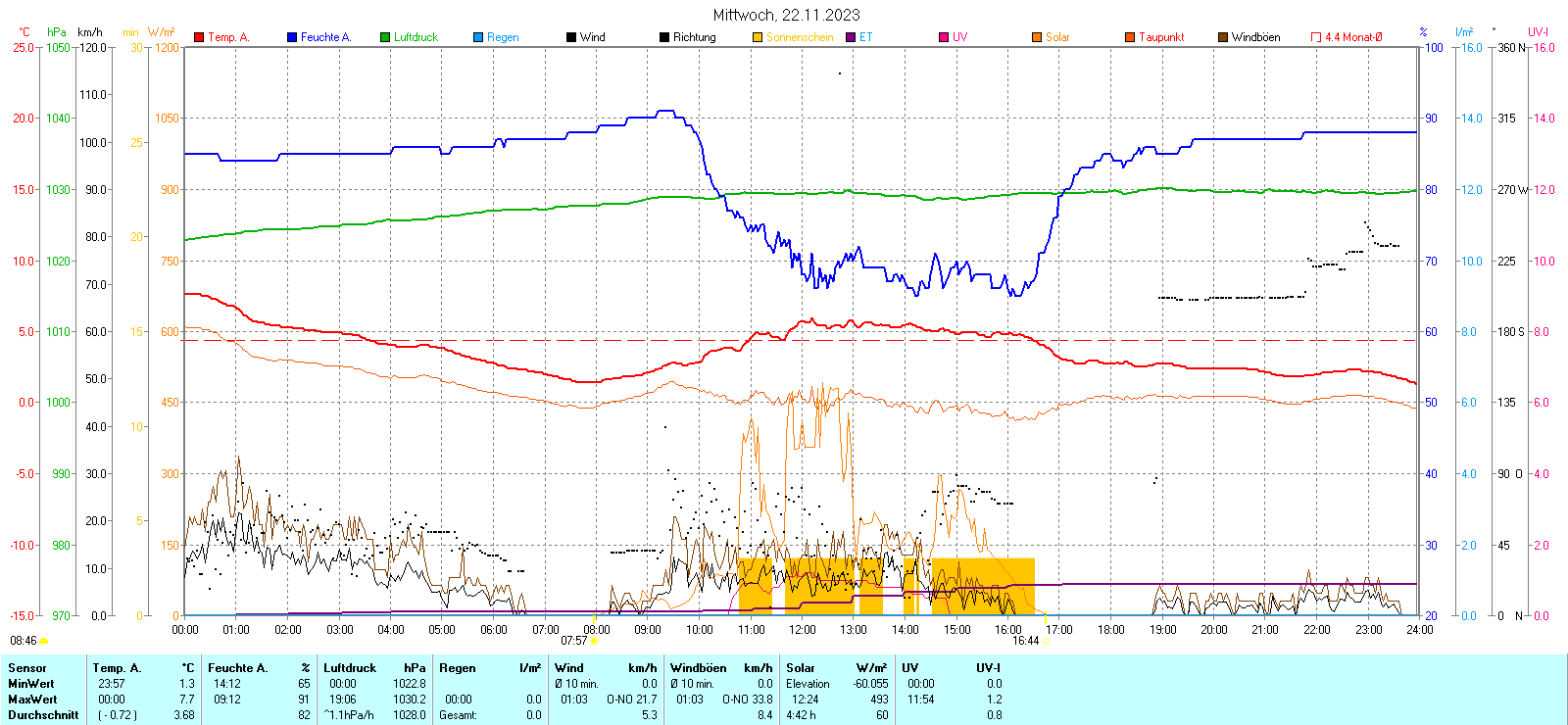Select the Luftdruck column header in the table
This screenshot has width=1568, height=725.
click(350, 668)
